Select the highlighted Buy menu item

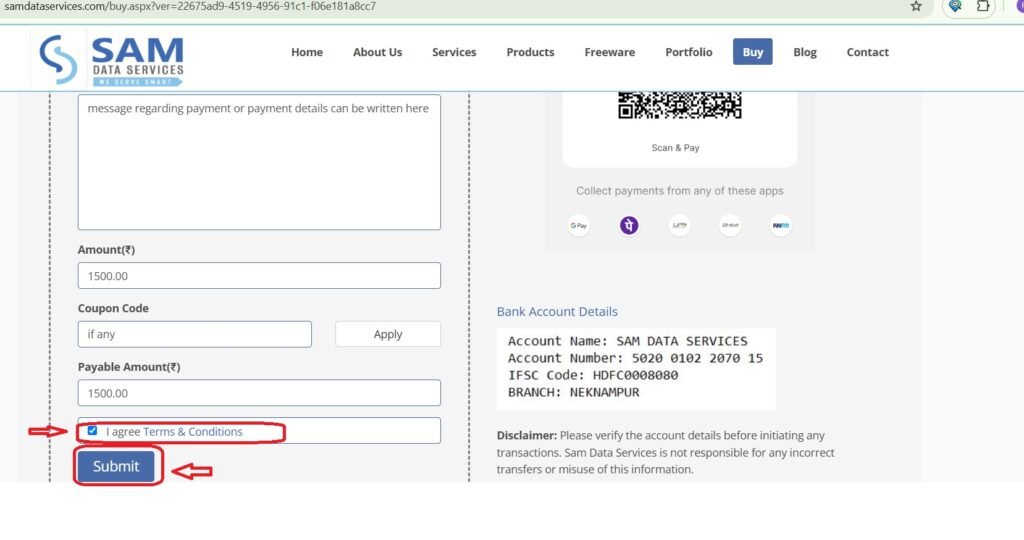pos(752,52)
